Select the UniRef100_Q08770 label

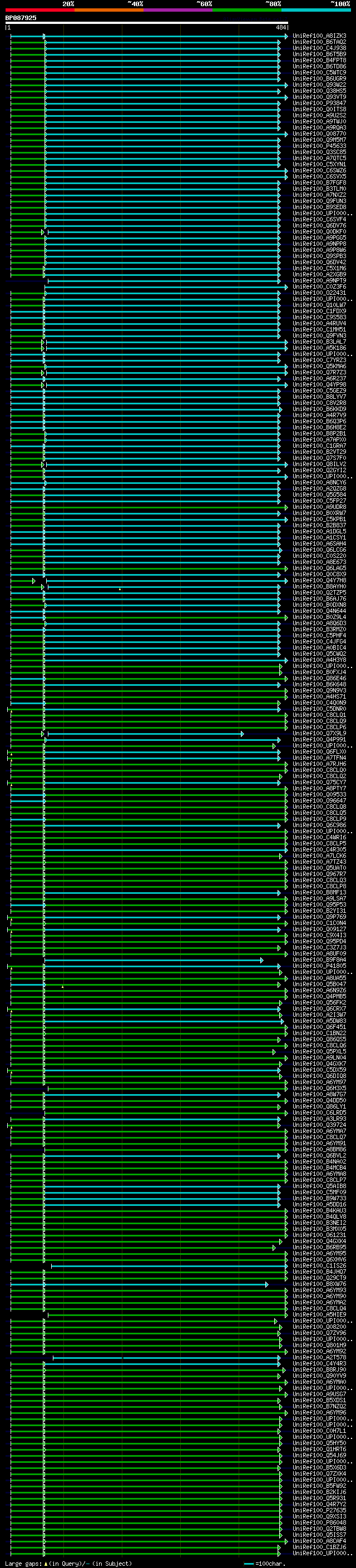(319, 134)
